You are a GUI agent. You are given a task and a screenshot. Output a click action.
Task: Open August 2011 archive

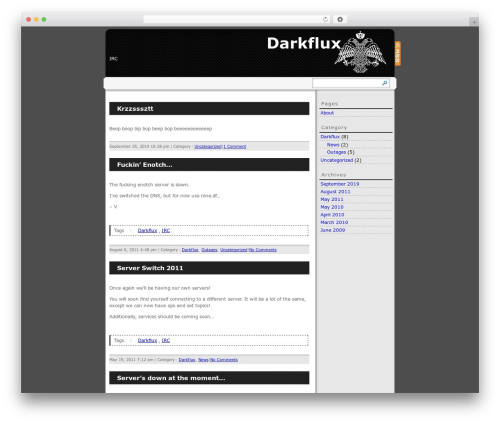click(x=335, y=192)
